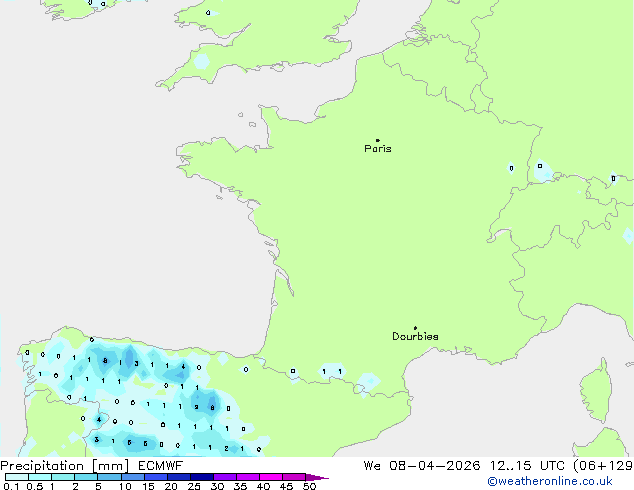Click the Paris city label

click(x=378, y=148)
